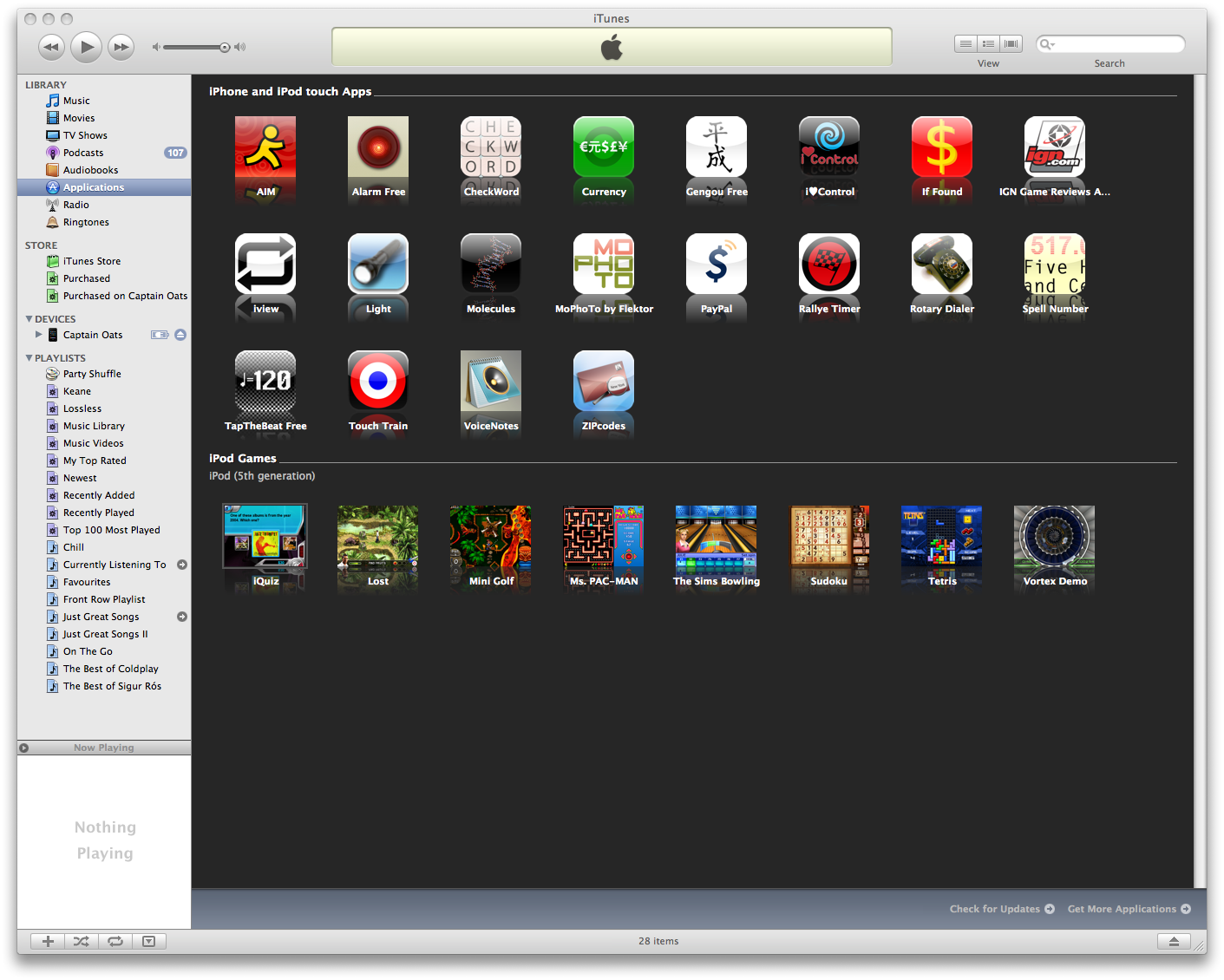Select the Lost iPod game
Screen dimensions: 1224x980
coord(378,536)
